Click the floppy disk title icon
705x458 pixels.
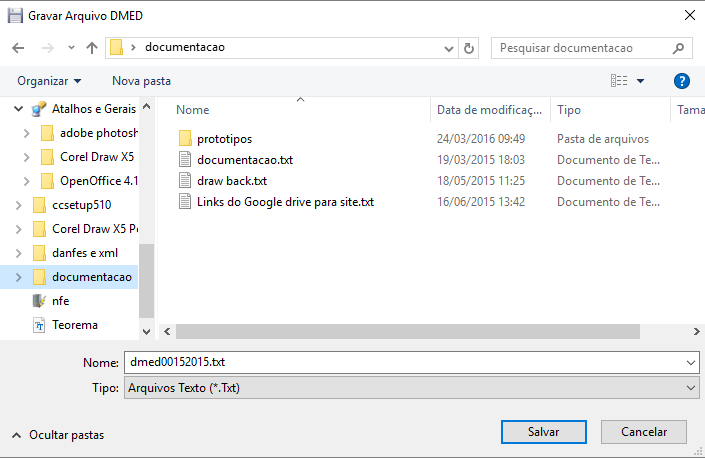(x=15, y=16)
